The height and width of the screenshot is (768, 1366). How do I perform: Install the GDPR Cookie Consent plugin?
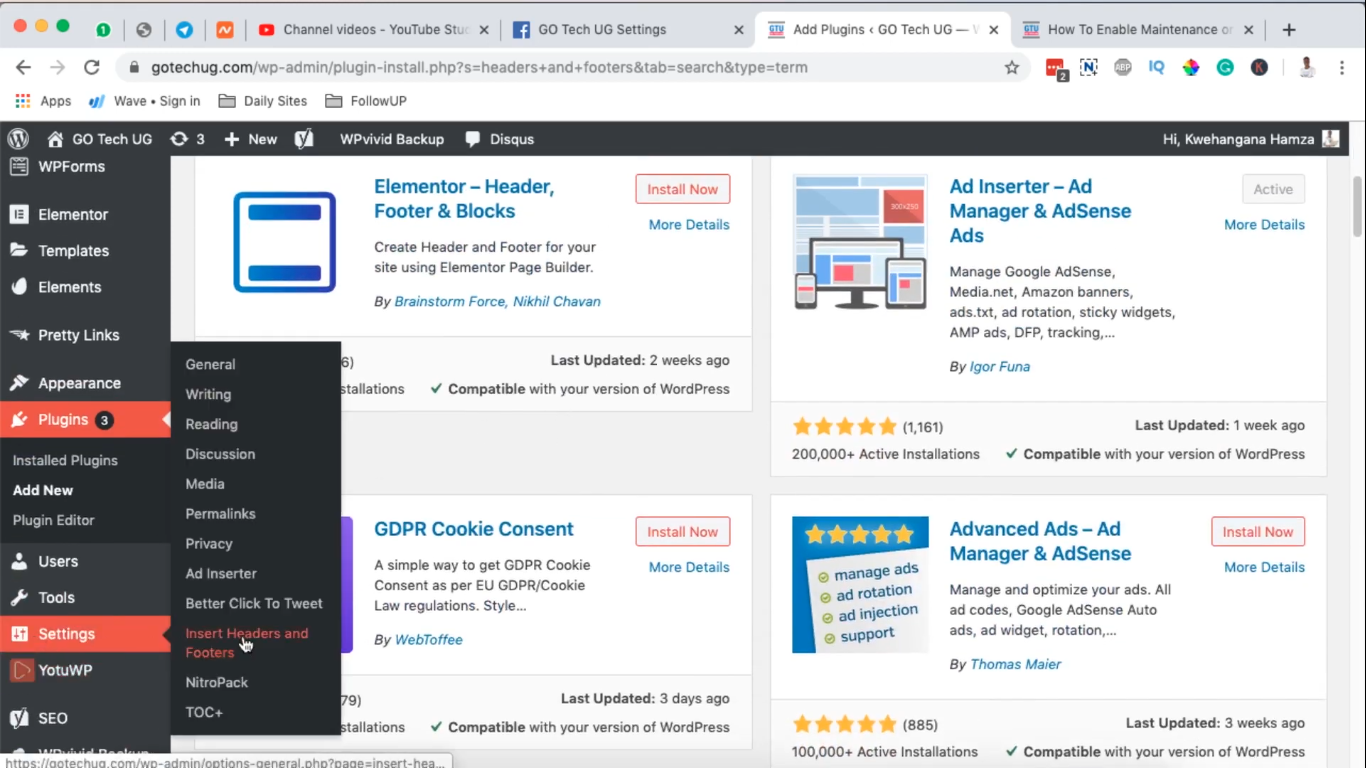pos(683,532)
